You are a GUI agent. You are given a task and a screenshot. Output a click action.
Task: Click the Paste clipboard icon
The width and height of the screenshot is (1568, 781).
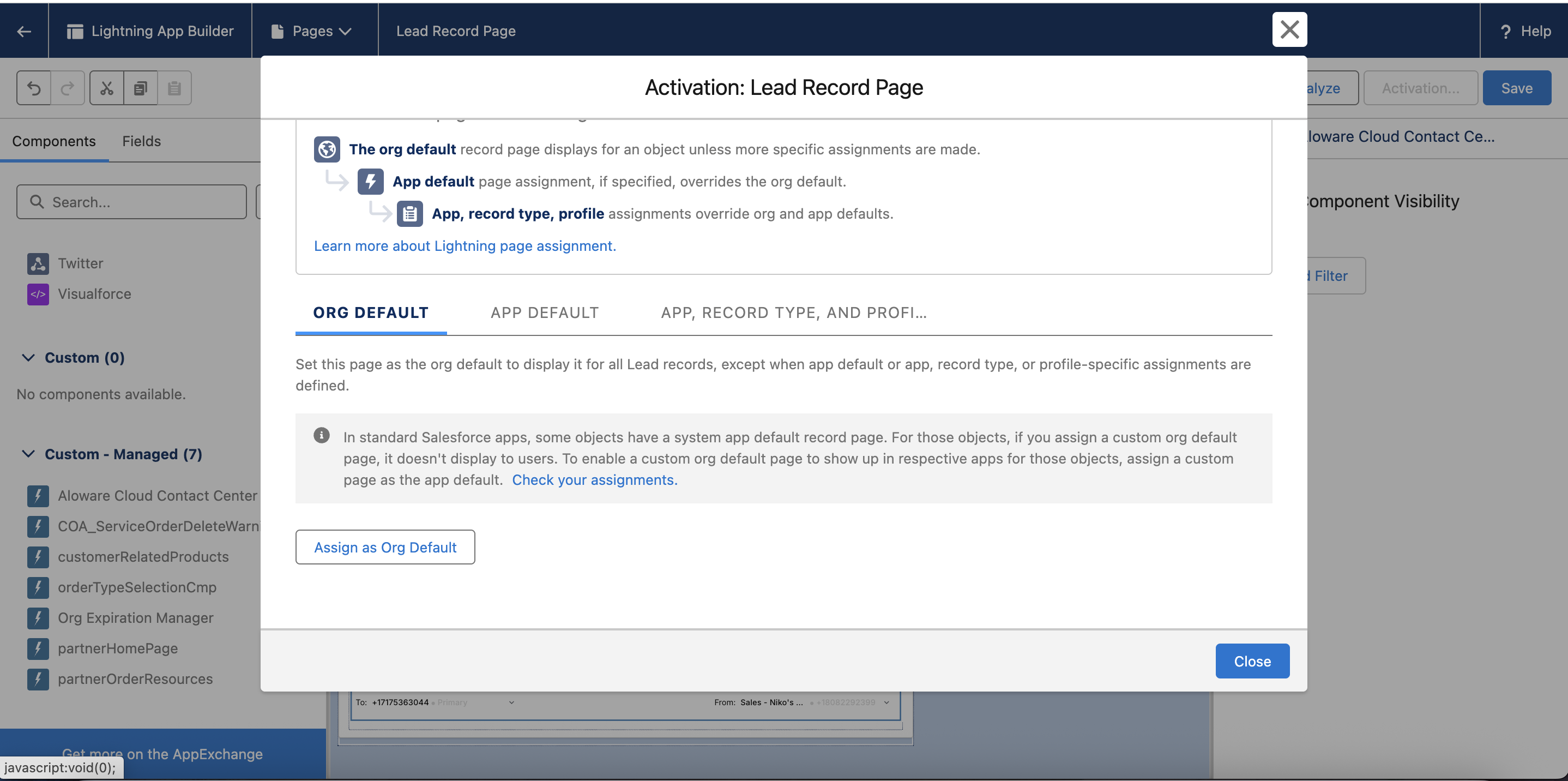tap(174, 88)
